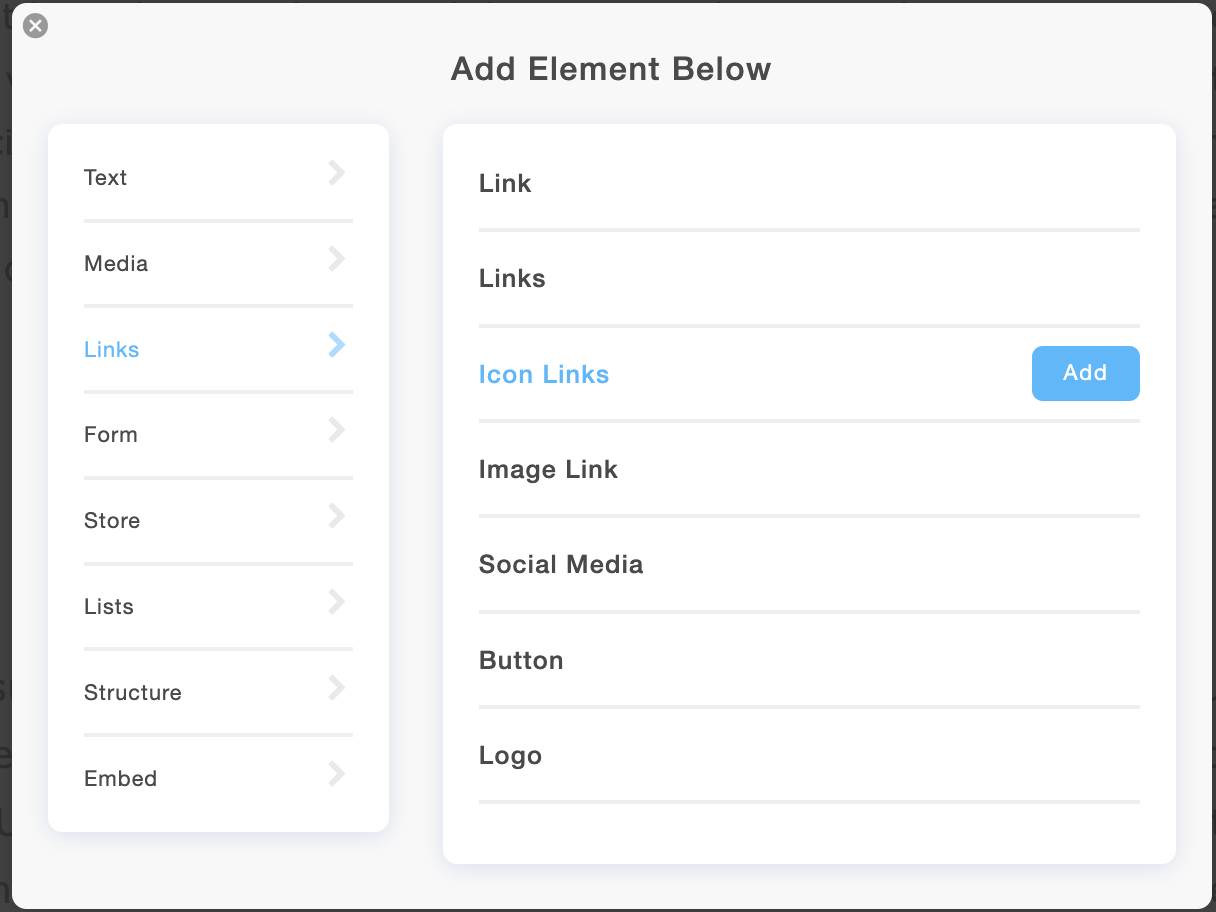The image size is (1216, 912).
Task: Select the Logo element
Action: (x=510, y=755)
